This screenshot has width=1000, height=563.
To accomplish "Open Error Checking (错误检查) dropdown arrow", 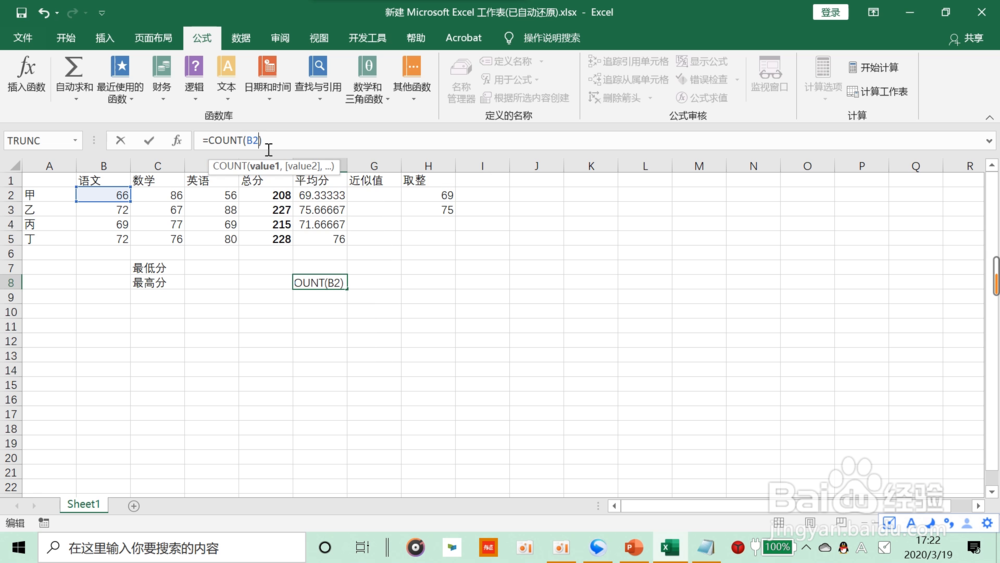I will [737, 80].
